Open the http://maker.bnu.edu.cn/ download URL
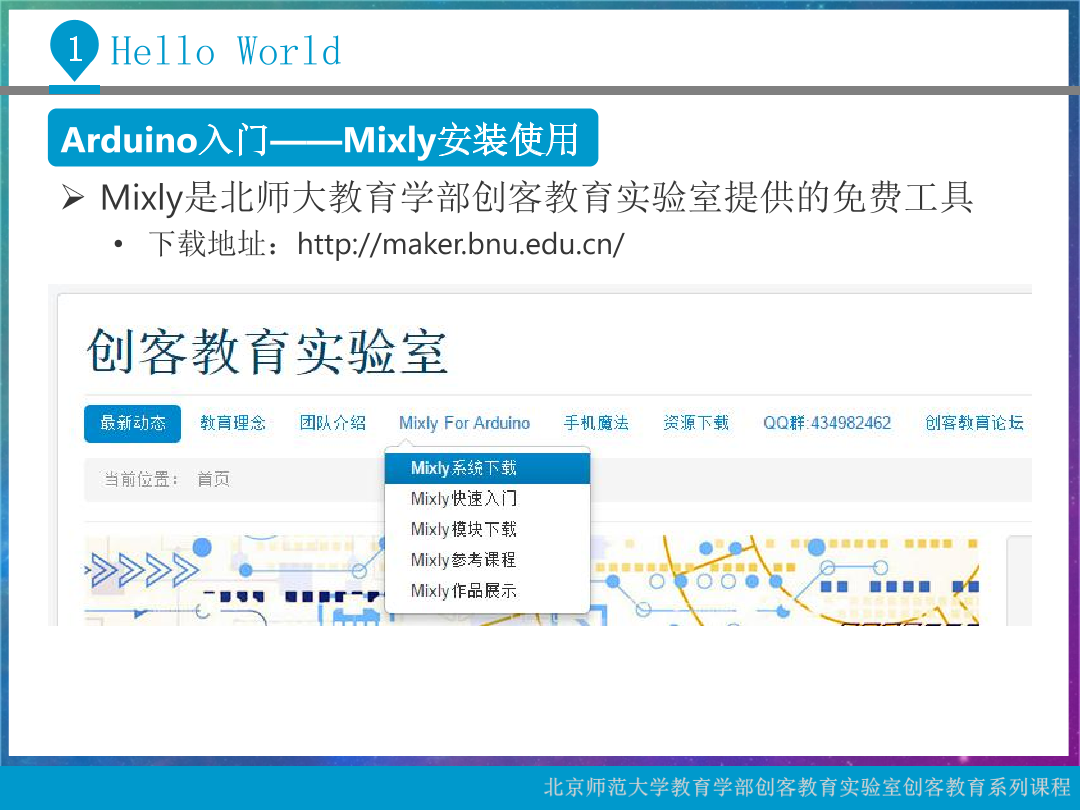1080x810 pixels. [x=460, y=244]
